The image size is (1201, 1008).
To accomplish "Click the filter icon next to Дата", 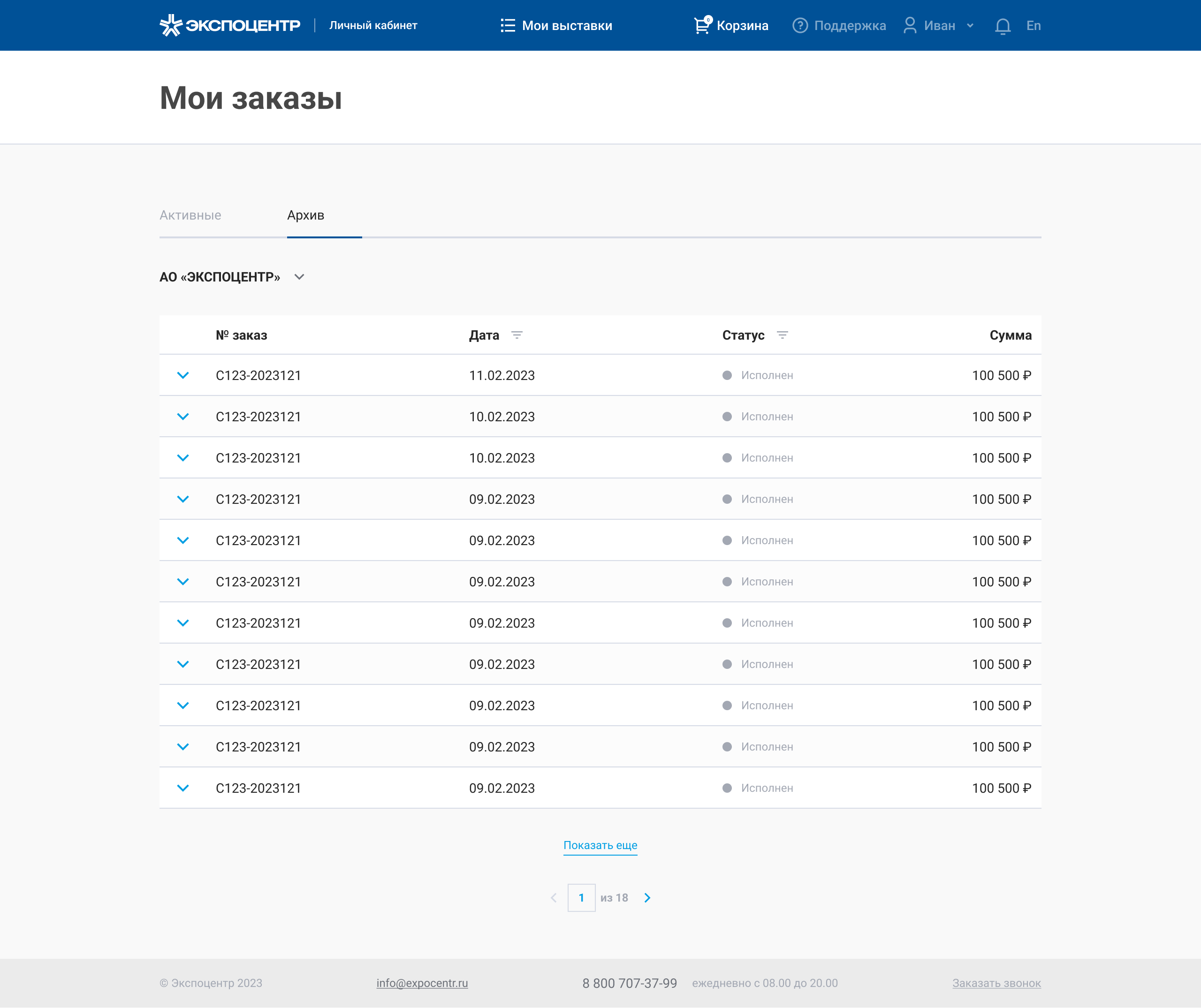I will (x=517, y=335).
